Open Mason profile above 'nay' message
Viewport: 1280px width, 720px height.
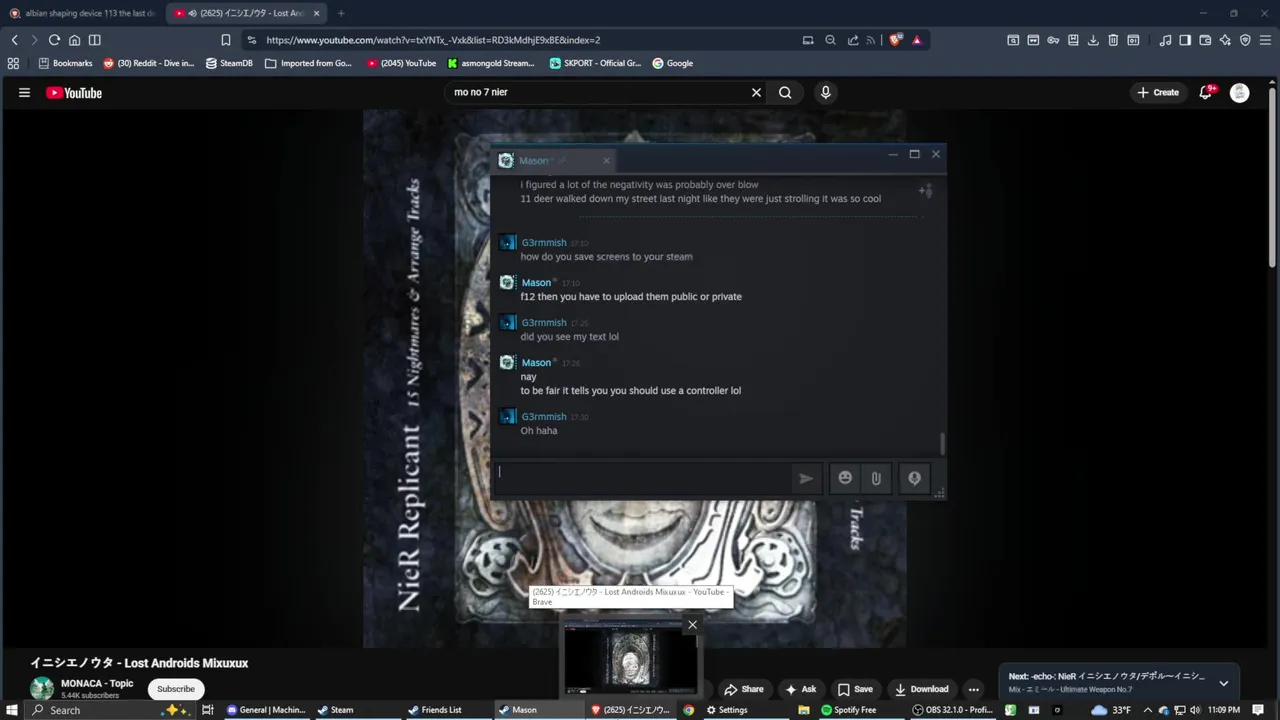[536, 362]
